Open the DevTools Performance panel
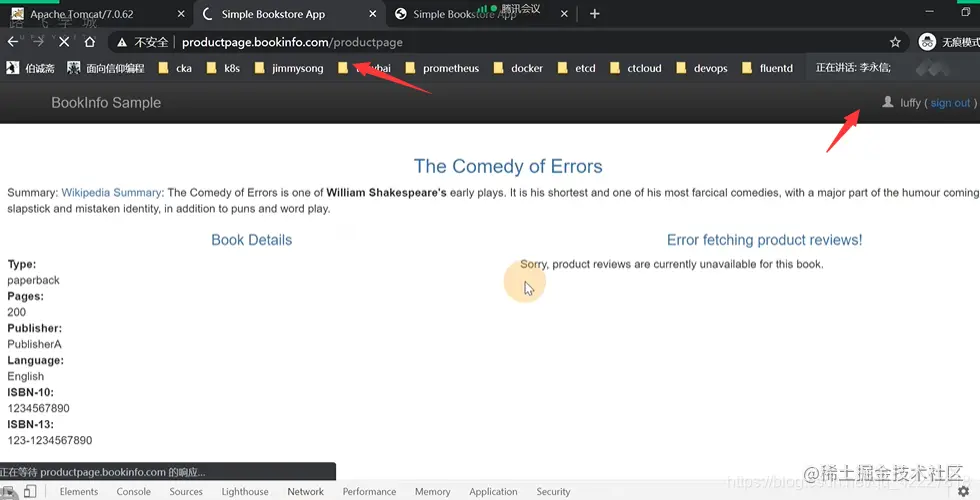Viewport: 980px width, 500px height. tap(369, 492)
